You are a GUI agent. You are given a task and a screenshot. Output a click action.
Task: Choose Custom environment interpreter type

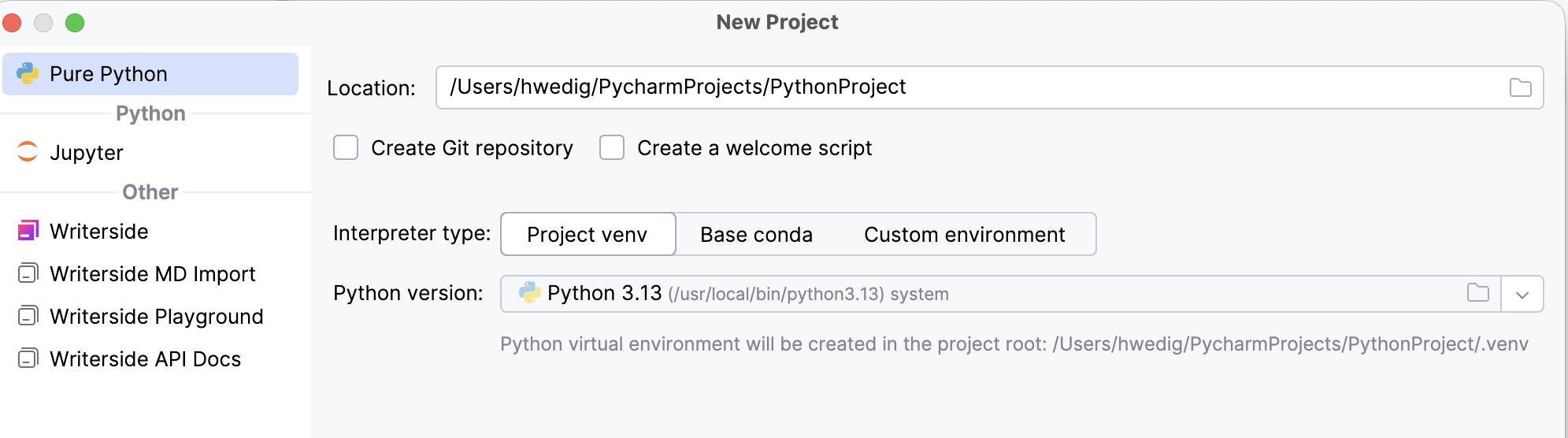[964, 235]
